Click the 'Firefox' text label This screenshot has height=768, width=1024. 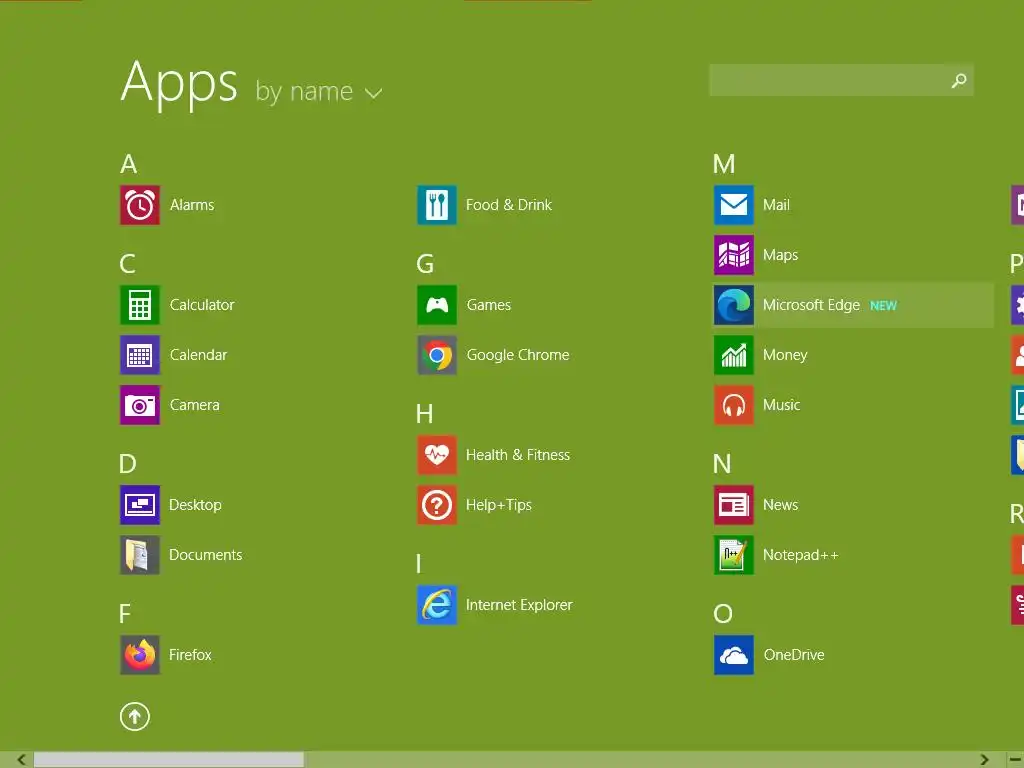pyautogui.click(x=190, y=655)
